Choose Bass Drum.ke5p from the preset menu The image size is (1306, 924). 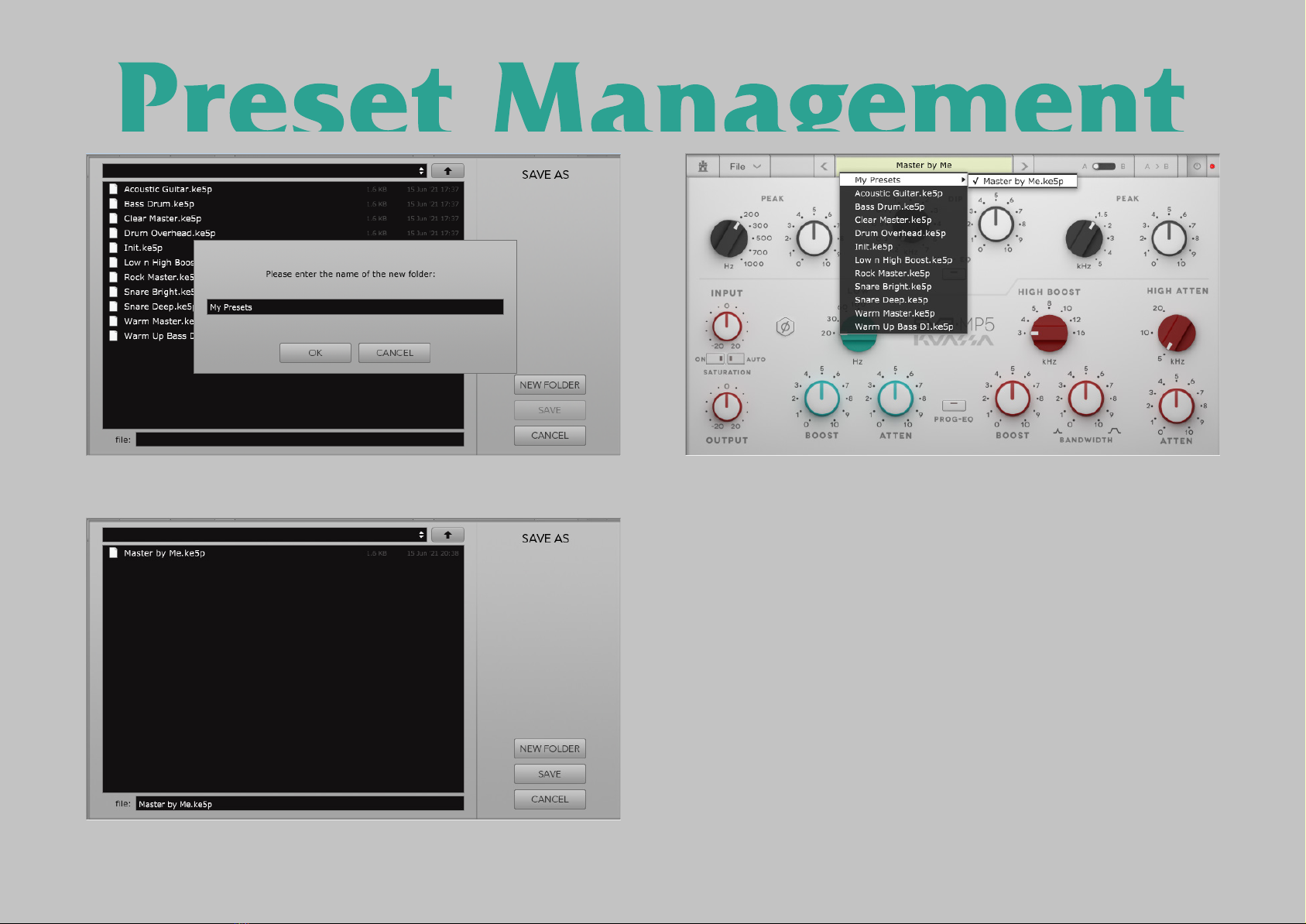[903, 207]
